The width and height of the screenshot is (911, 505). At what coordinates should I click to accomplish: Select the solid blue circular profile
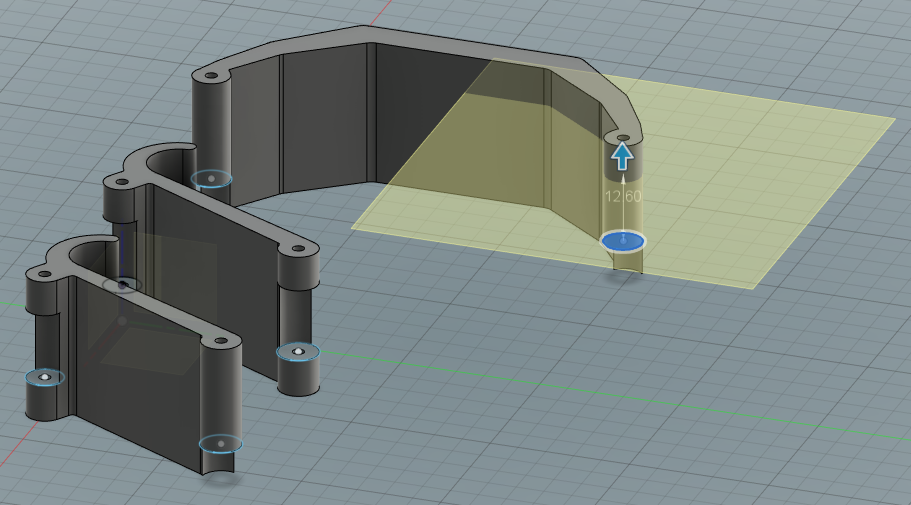pyautogui.click(x=623, y=241)
